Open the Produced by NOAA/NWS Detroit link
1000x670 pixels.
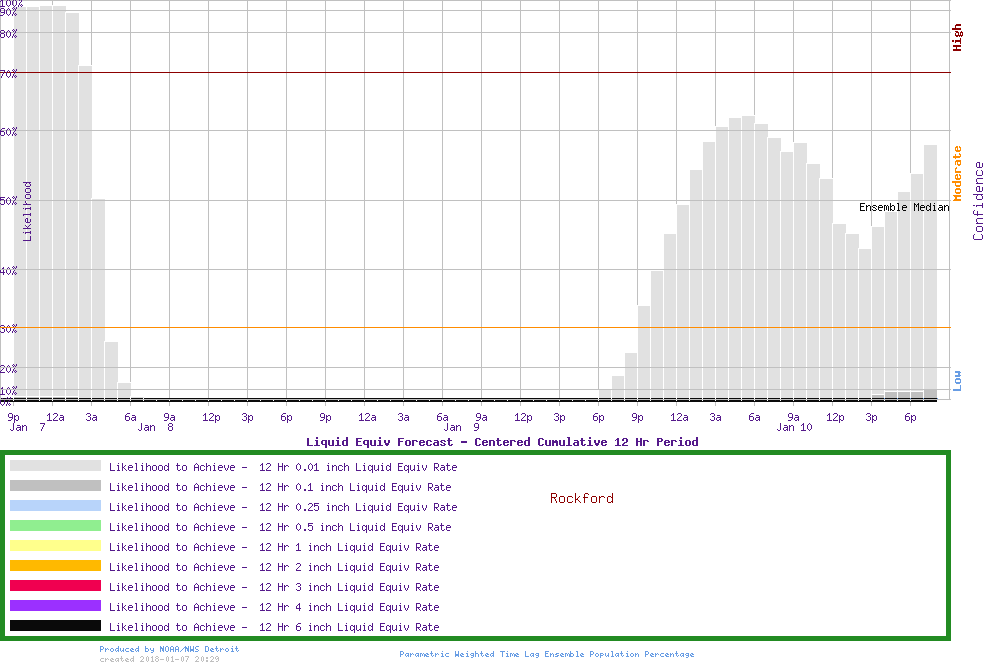point(169,649)
